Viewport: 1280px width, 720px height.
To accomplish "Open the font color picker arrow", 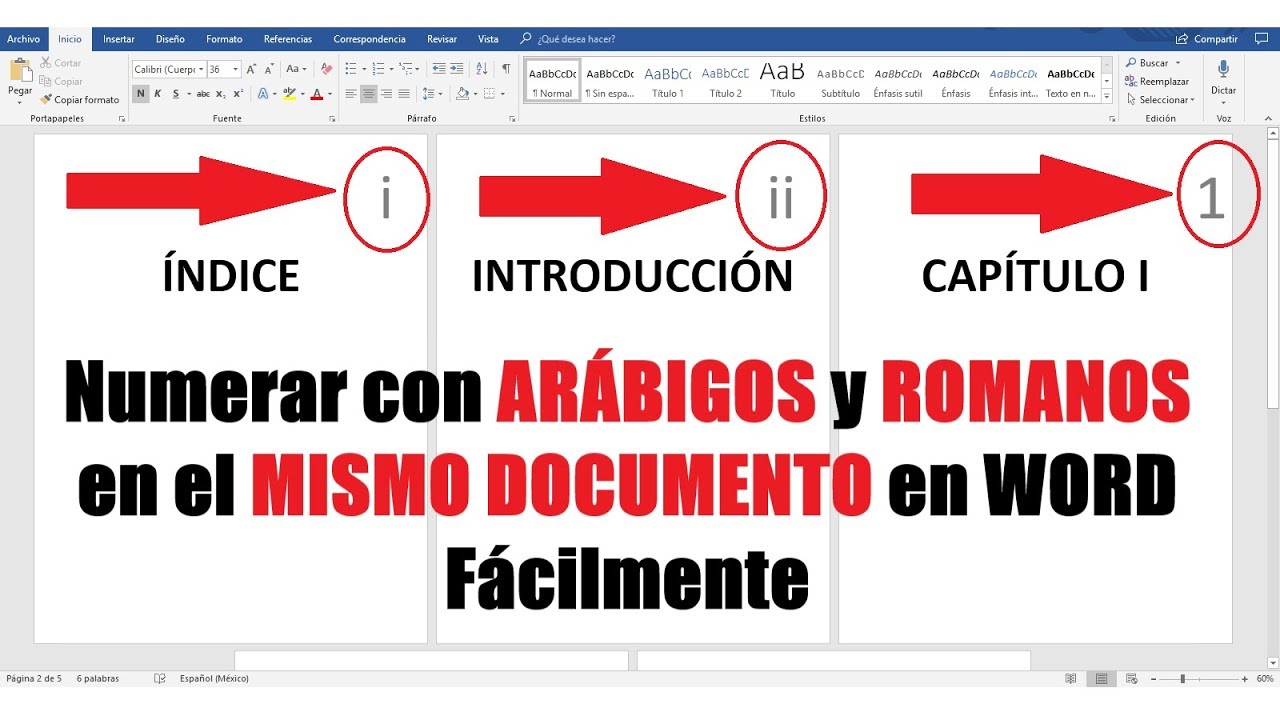I will 330,94.
